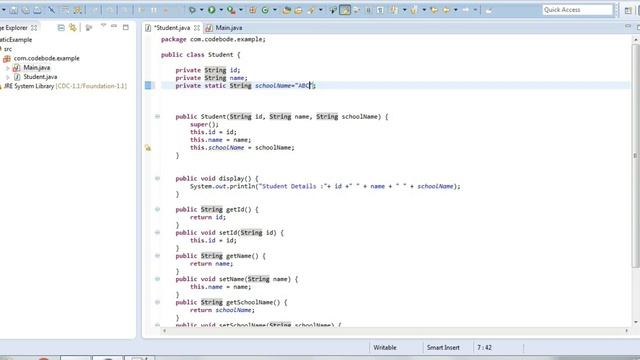
Task: Click the Last Edit Location icon
Action: click(x=434, y=10)
